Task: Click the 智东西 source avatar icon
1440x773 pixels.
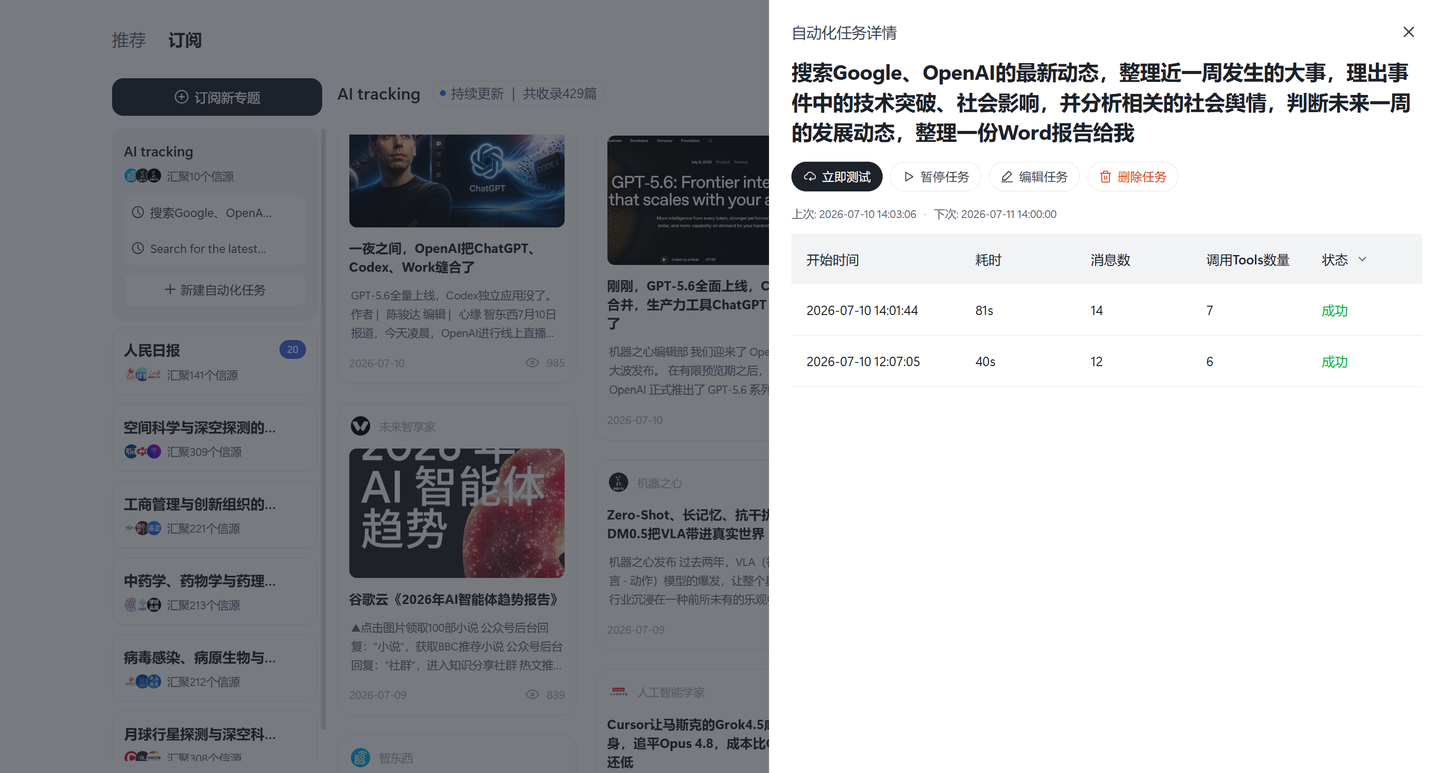Action: [x=360, y=758]
